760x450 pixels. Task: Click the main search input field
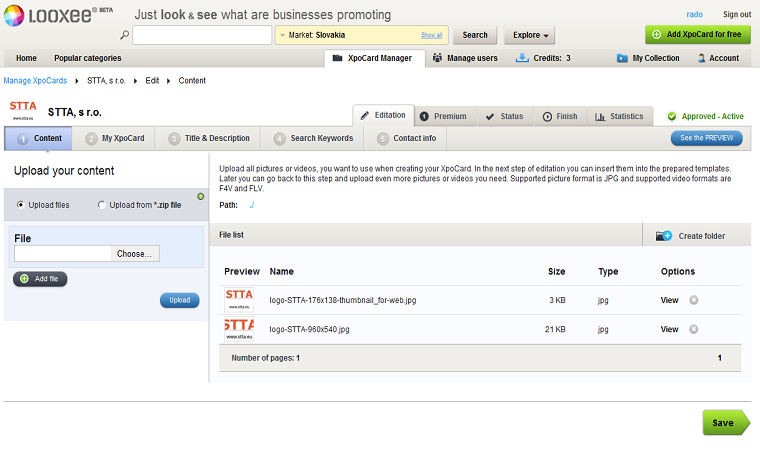(202, 35)
